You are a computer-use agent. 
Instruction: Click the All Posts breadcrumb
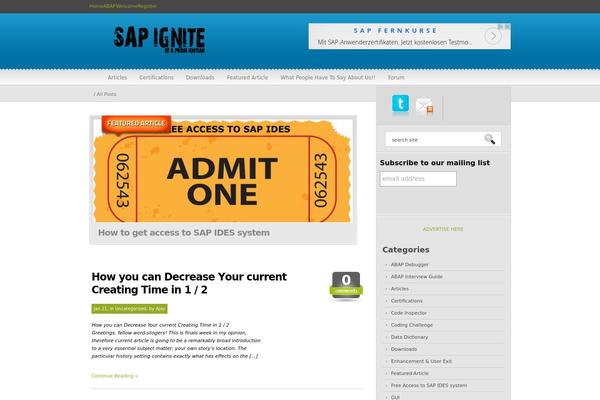coord(106,94)
